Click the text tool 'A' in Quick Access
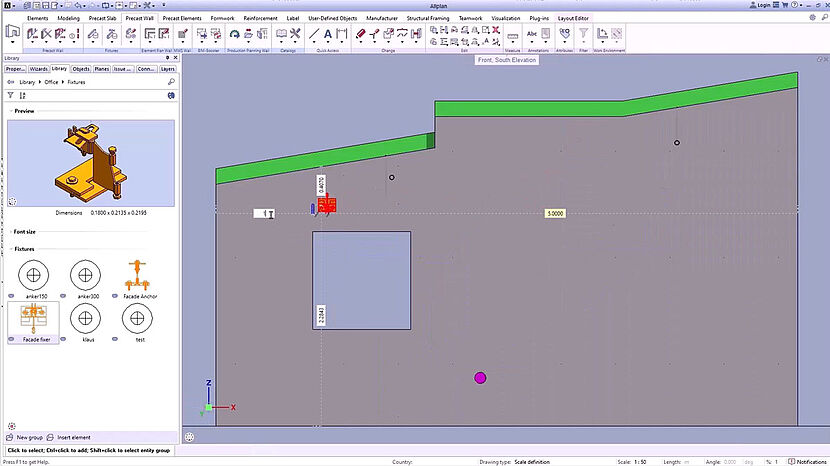Viewport: 830px width, 466px height. [x=328, y=34]
